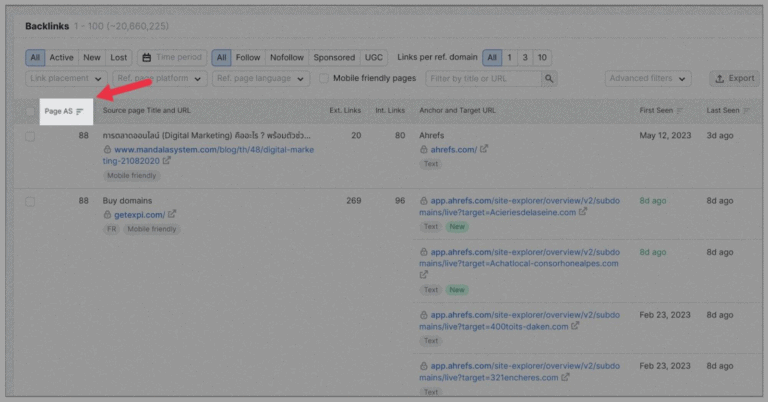Viewport: 768px width, 402px height.
Task: Tick the select-all checkbox in table header
Action: click(30, 111)
